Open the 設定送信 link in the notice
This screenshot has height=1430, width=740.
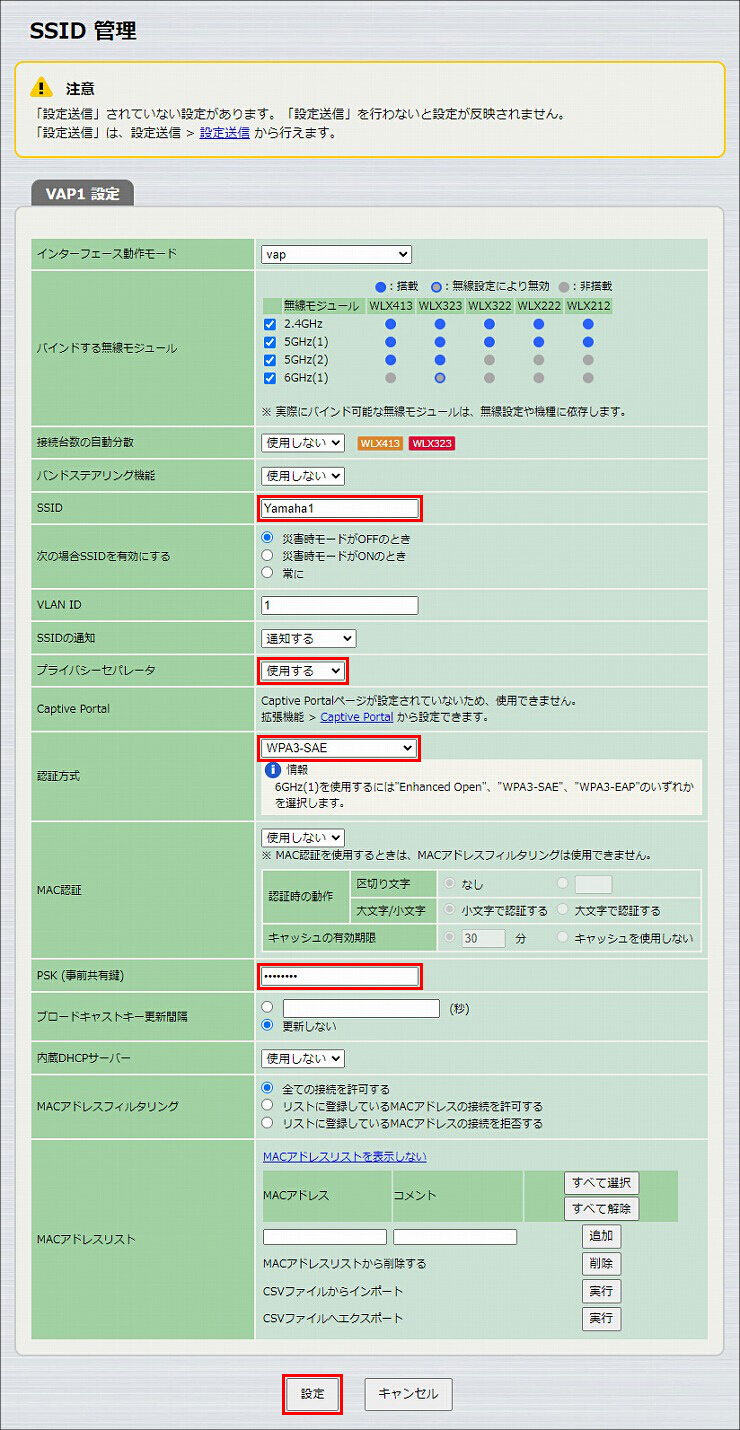[x=225, y=132]
